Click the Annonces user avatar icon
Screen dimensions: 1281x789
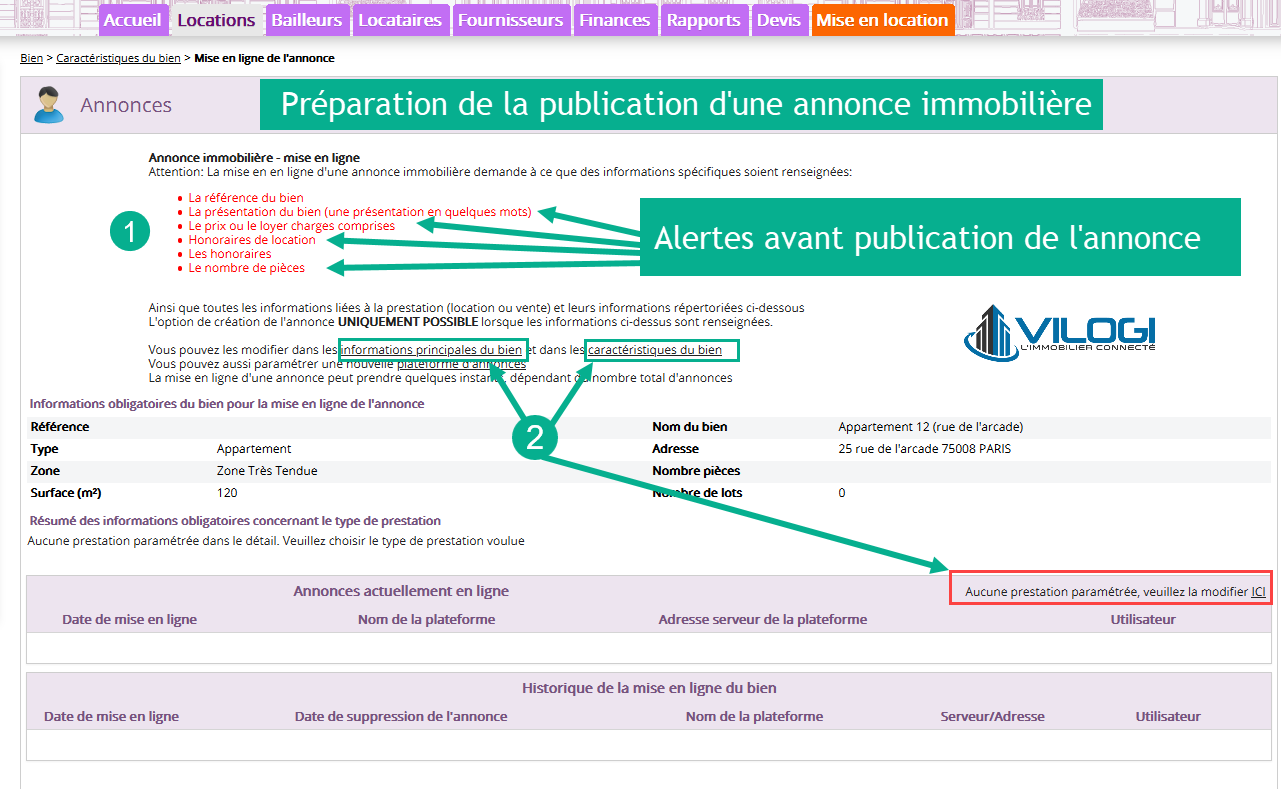click(48, 105)
